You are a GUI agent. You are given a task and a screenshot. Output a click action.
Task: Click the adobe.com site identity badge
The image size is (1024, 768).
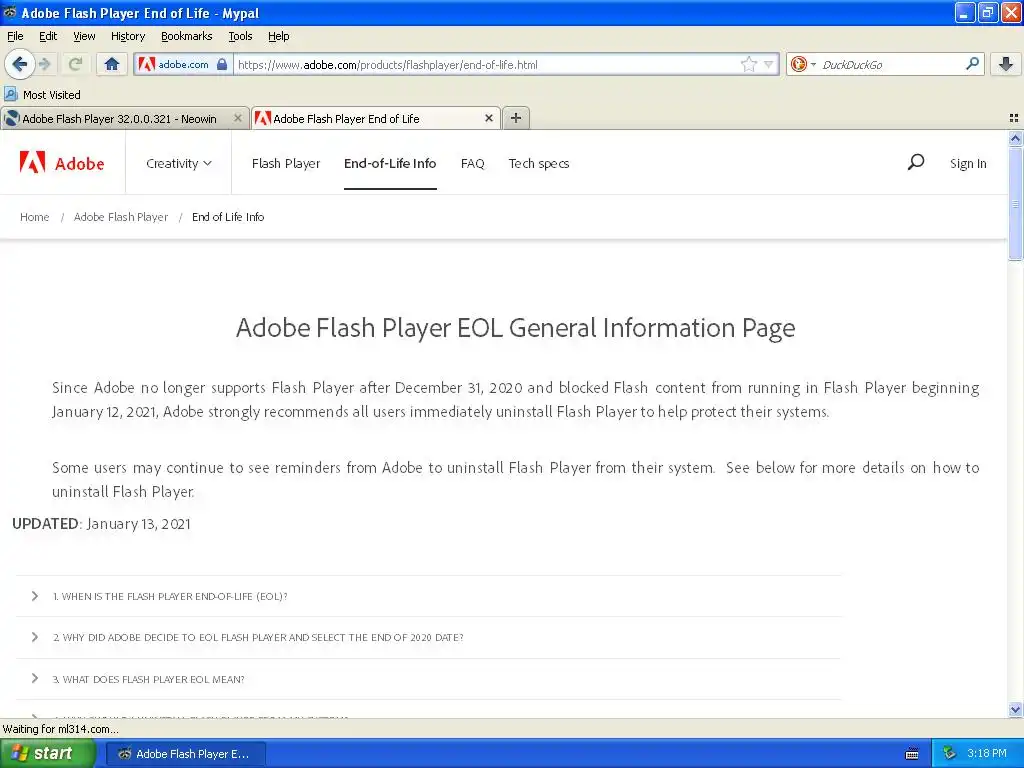pyautogui.click(x=182, y=64)
